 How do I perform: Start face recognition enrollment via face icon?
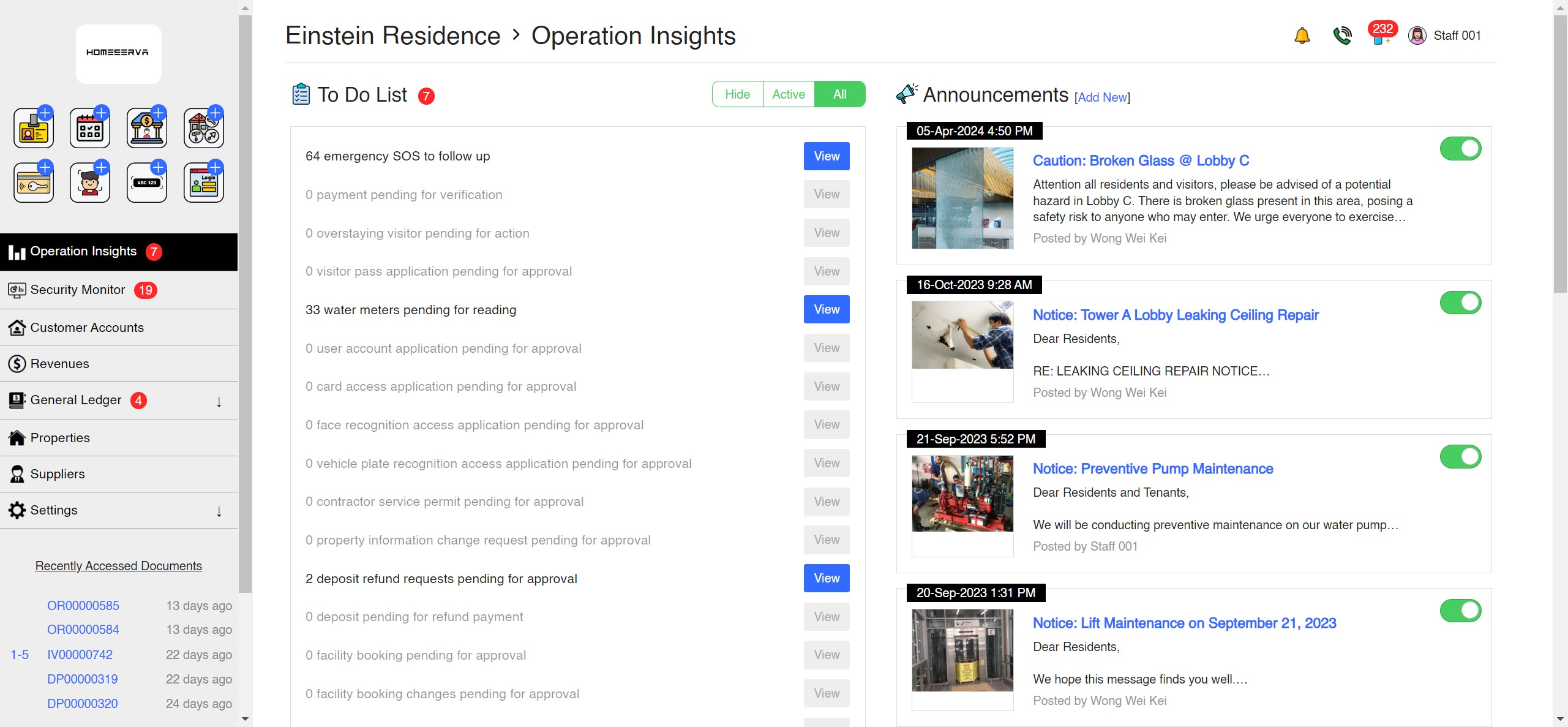click(x=90, y=181)
